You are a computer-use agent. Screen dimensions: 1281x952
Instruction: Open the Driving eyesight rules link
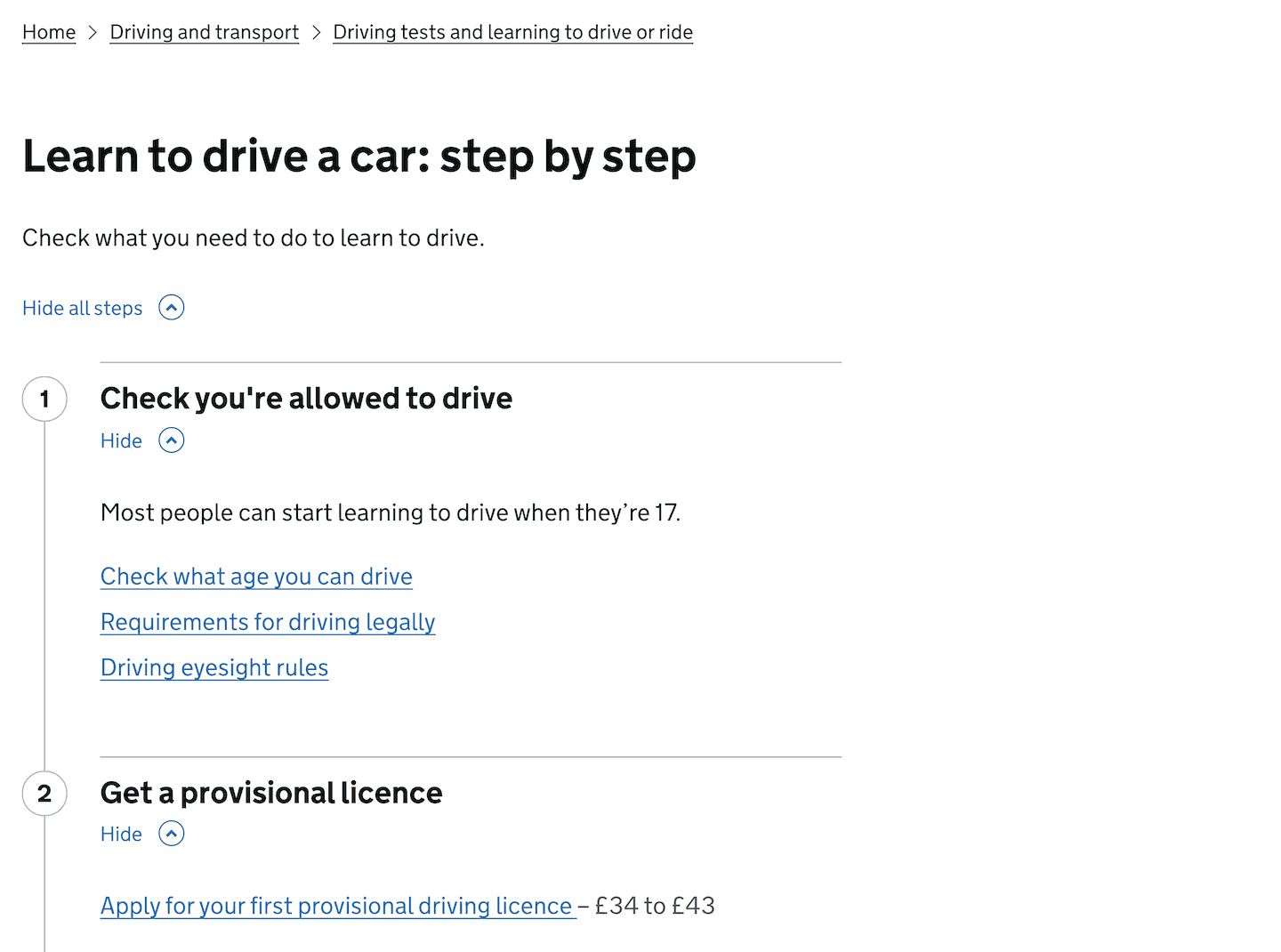point(214,667)
